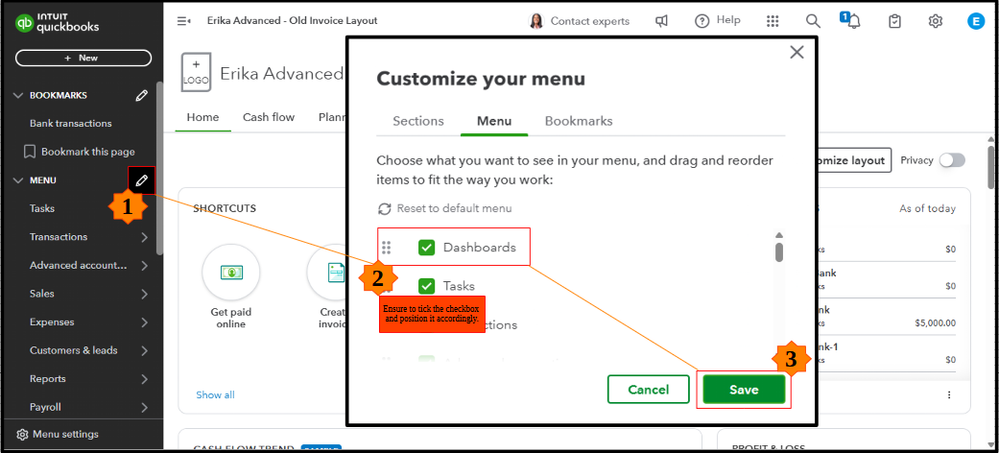999x453 pixels.
Task: Click the Customize layout button
Action: [852, 161]
